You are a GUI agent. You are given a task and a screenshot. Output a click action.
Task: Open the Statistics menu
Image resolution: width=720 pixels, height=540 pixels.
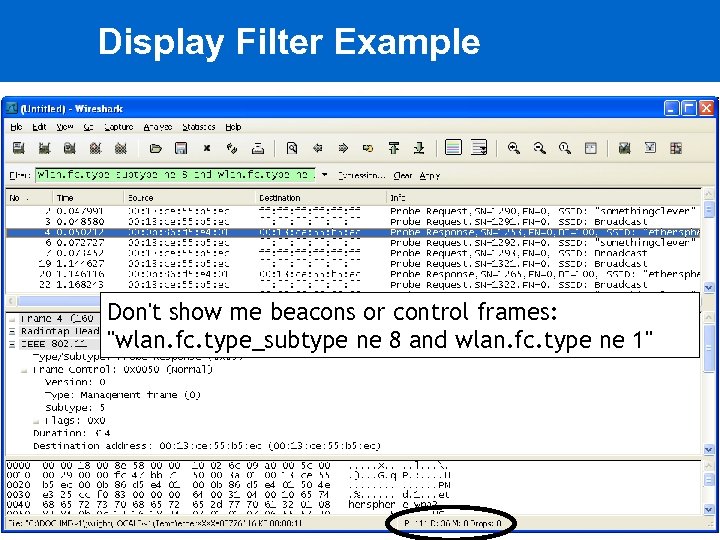point(198,127)
